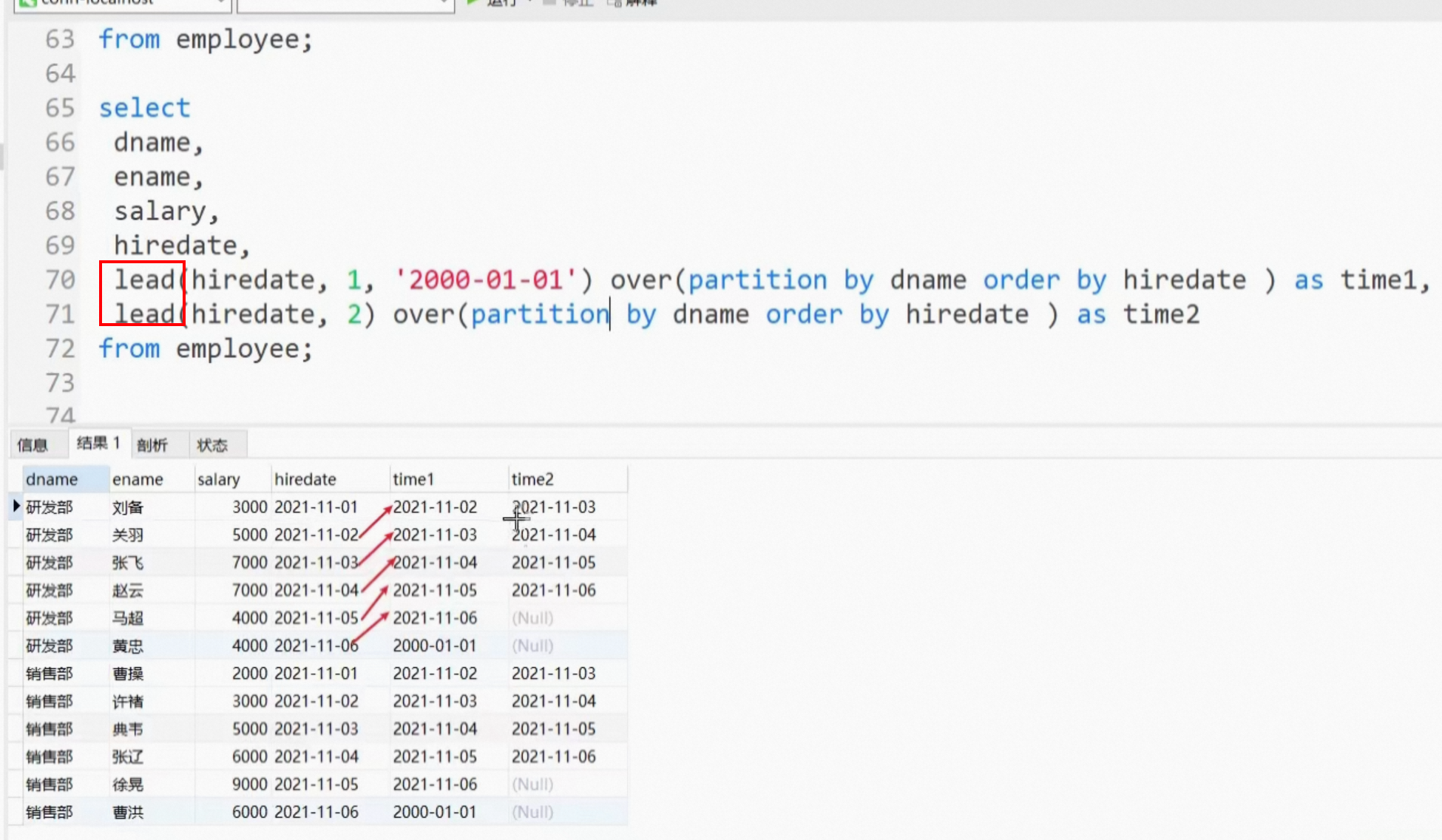Click line number 64 in the gutter
Image resolution: width=1442 pixels, height=840 pixels.
click(60, 74)
